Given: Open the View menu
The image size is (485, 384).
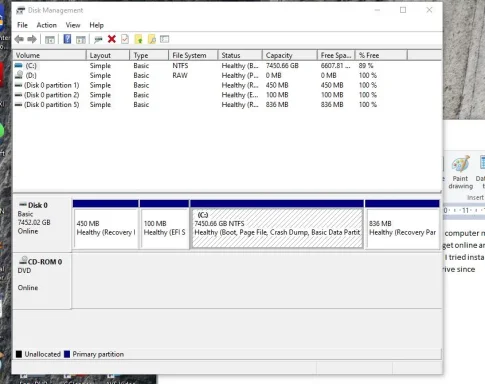Looking at the screenshot, I should [73, 25].
